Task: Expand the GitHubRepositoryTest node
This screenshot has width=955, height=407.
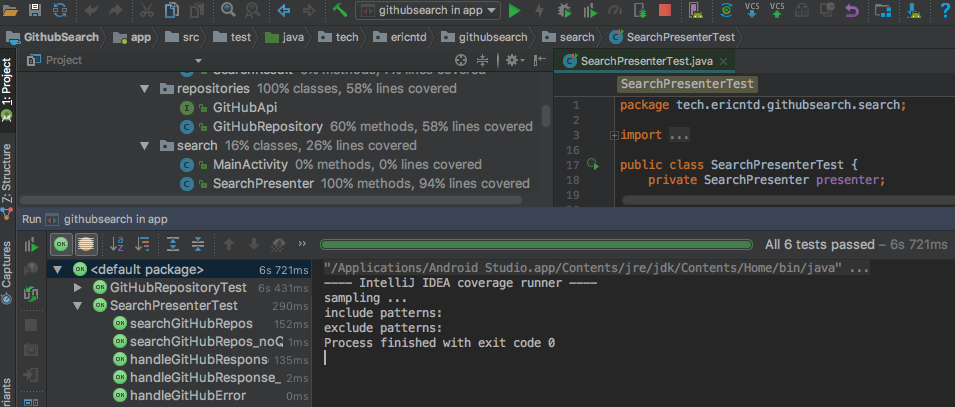Action: (x=77, y=288)
